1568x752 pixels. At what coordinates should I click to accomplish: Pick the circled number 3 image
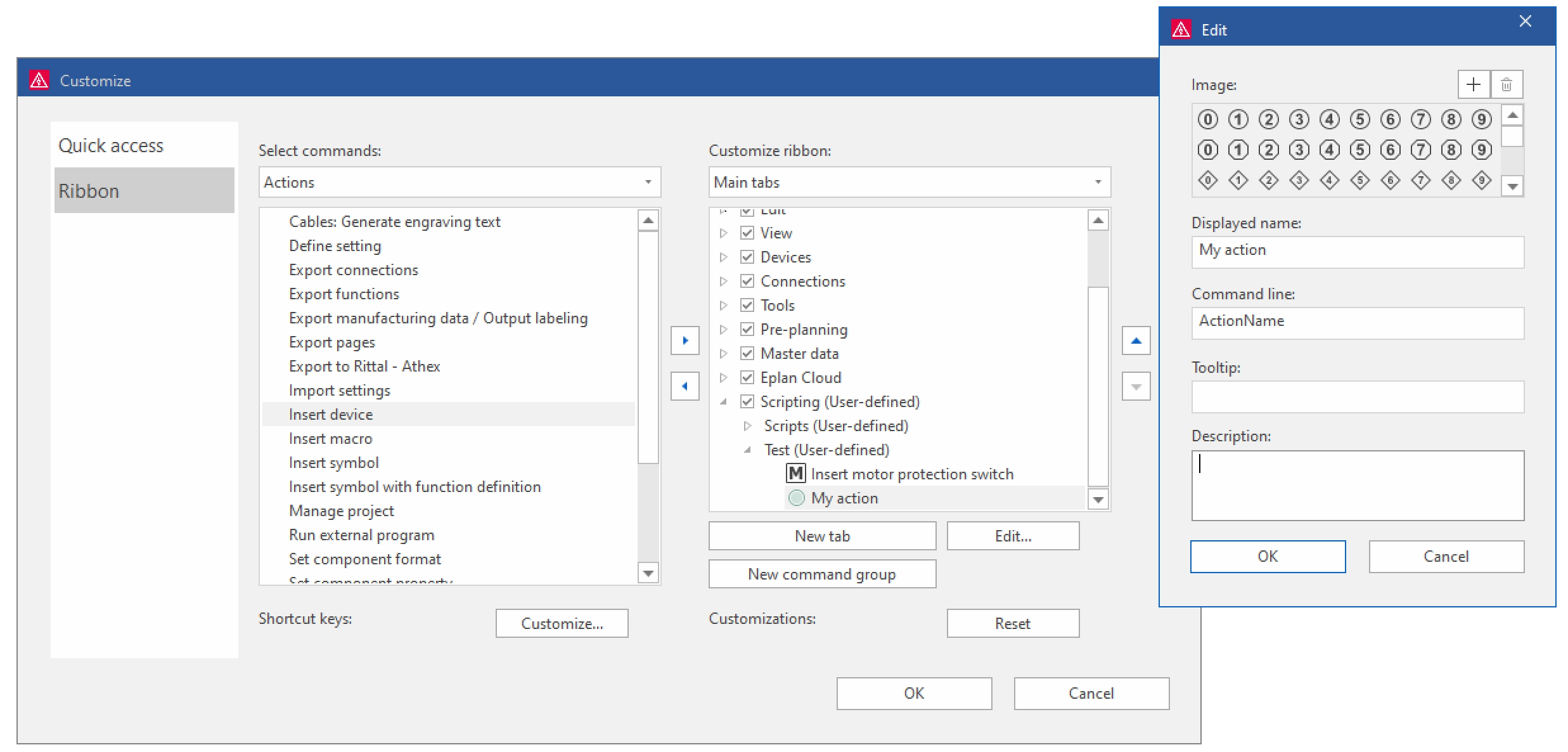[1299, 119]
